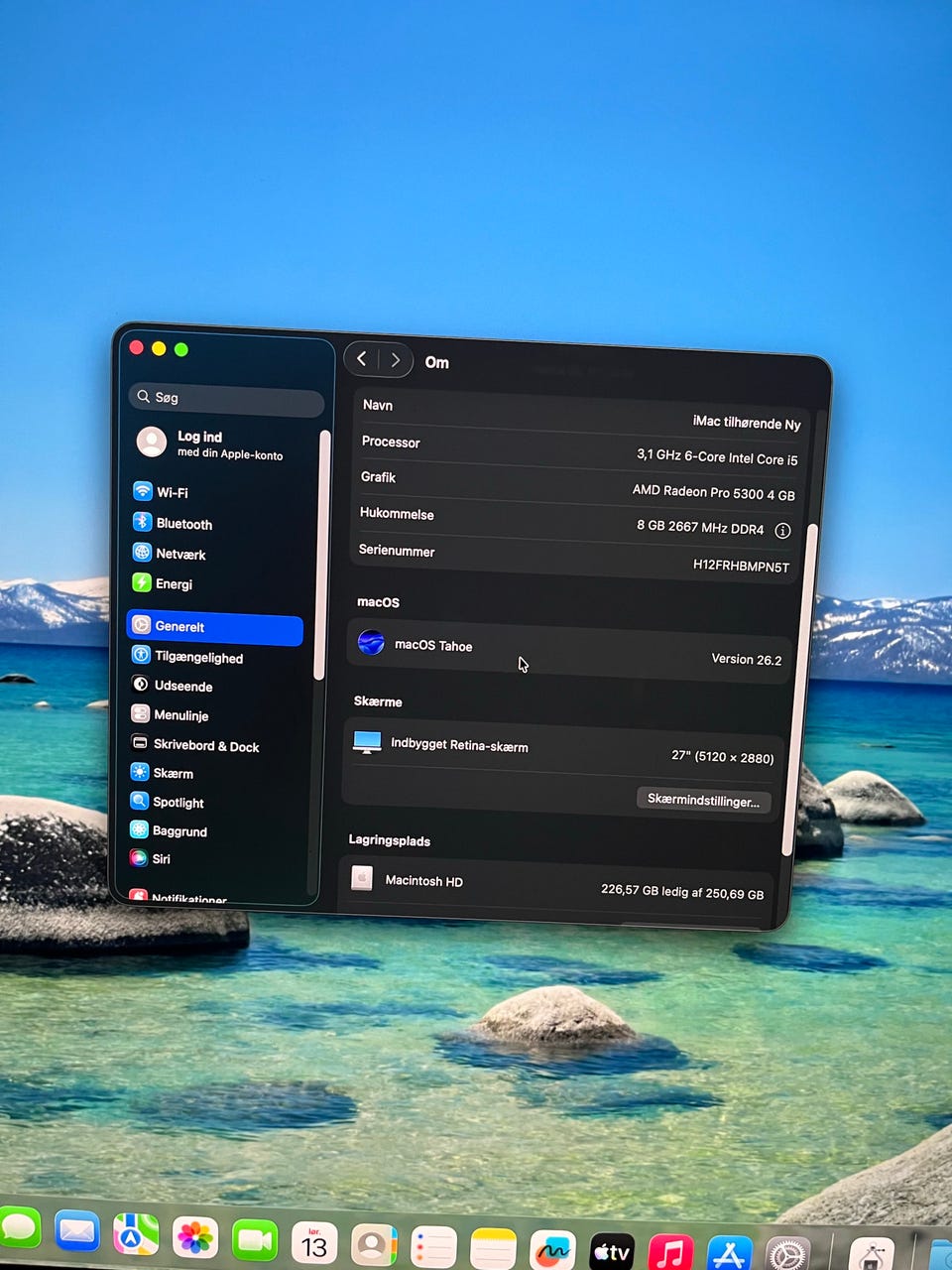Open Notes from the Dock

tap(493, 1249)
